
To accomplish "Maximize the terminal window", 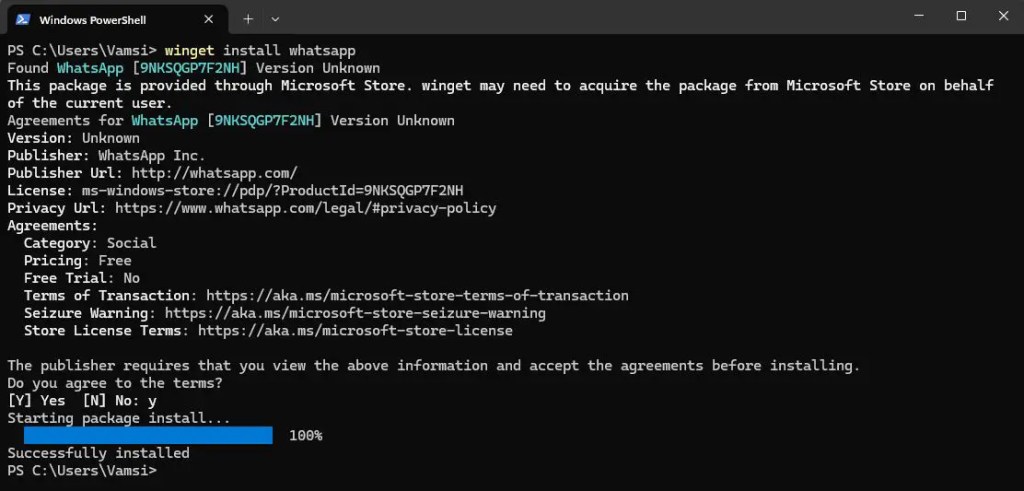I will 961,16.
